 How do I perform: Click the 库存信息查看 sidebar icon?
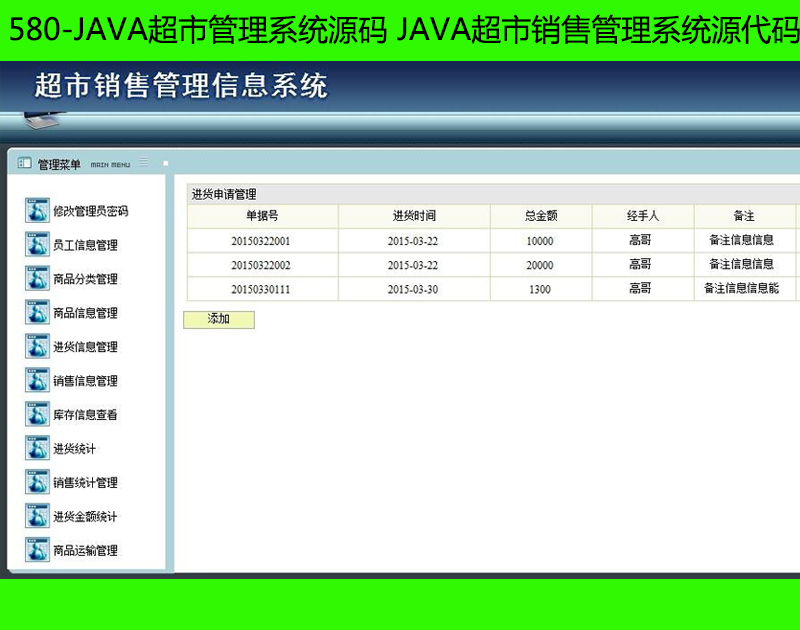(x=37, y=415)
